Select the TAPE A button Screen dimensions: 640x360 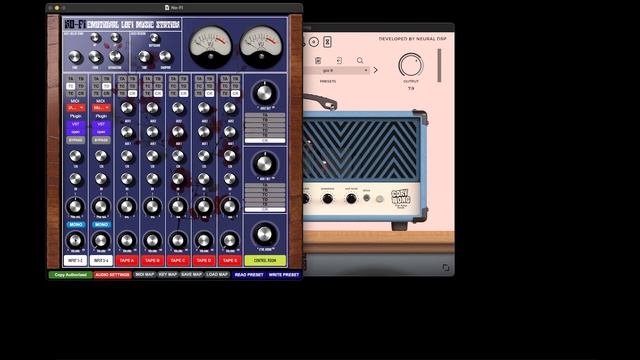(x=127, y=260)
